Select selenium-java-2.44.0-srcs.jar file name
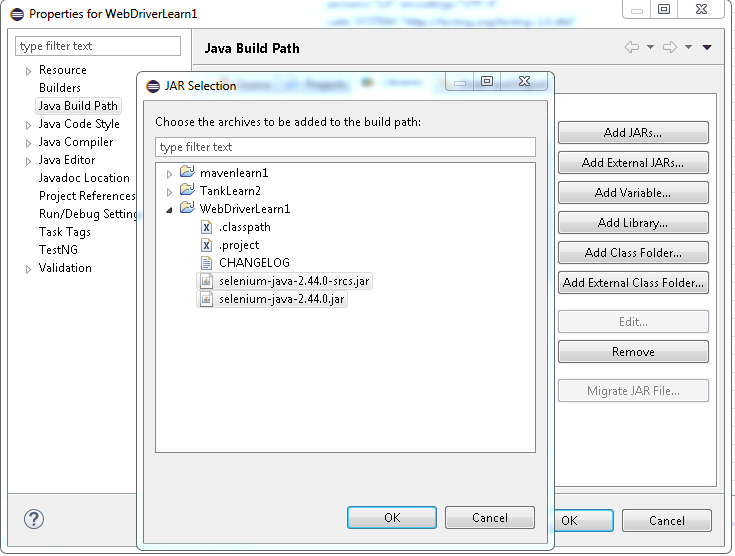 pyautogui.click(x=294, y=281)
